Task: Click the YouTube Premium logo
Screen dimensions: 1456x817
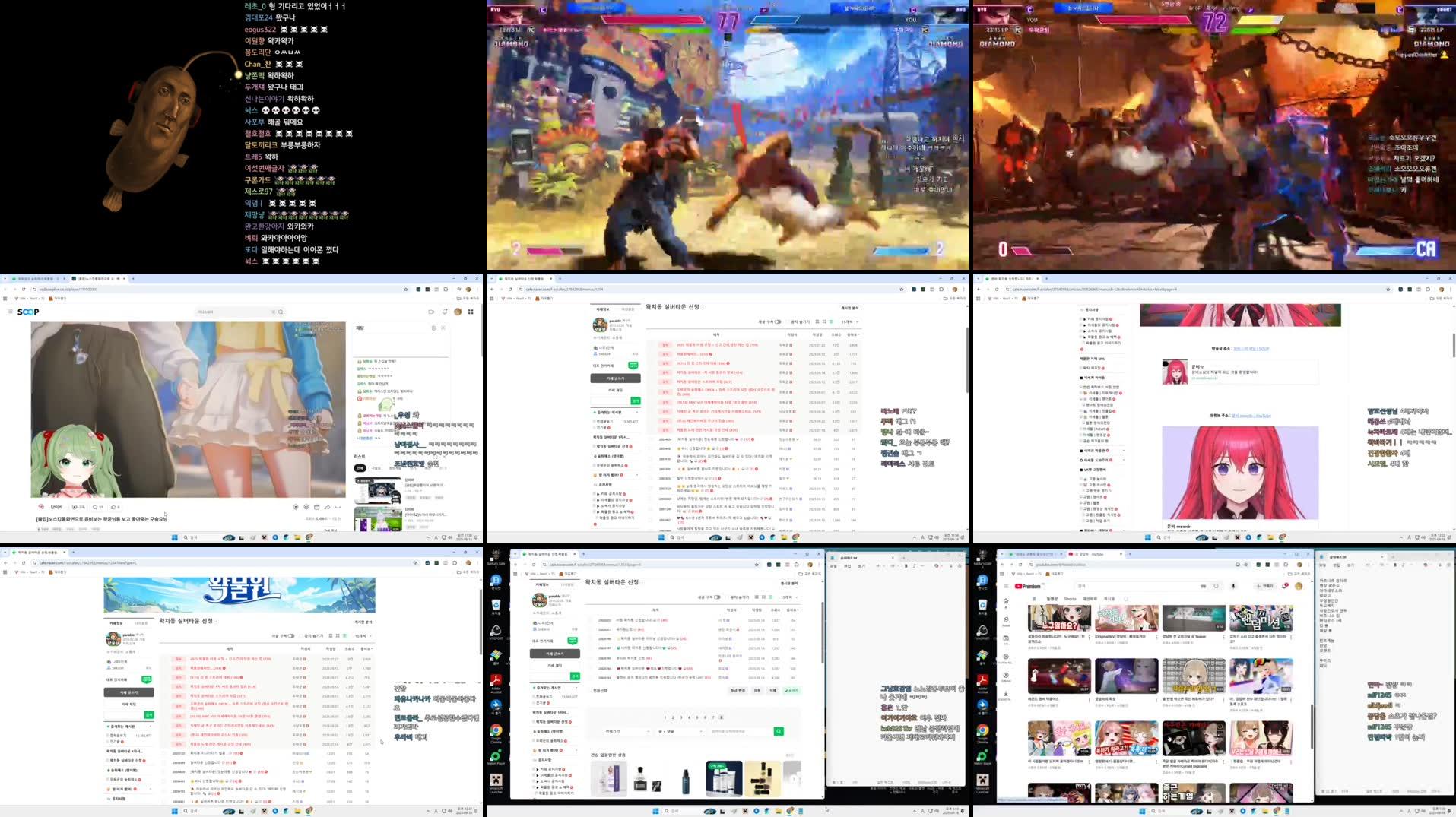Action: click(x=1028, y=586)
